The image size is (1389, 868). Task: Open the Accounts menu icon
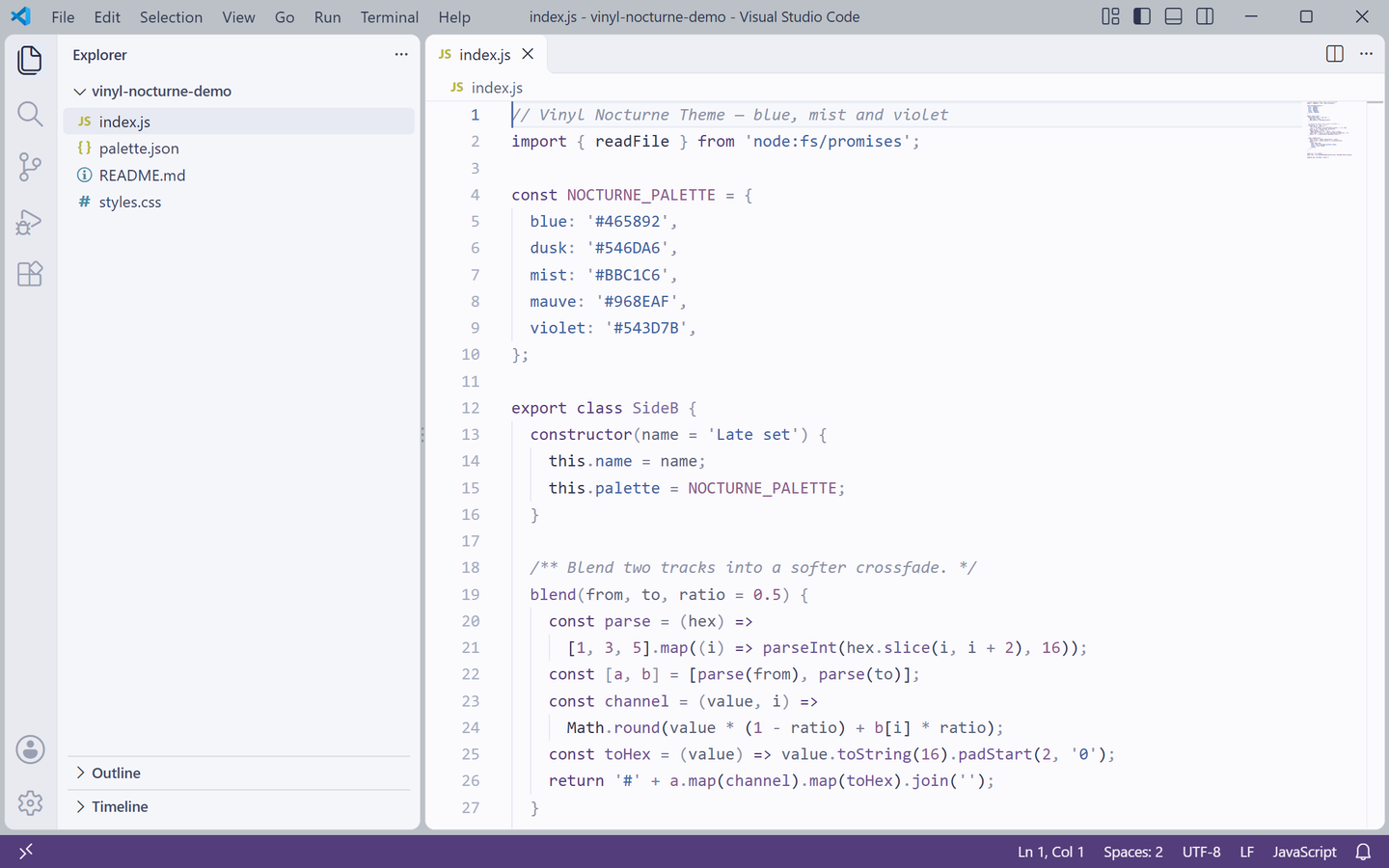(30, 749)
